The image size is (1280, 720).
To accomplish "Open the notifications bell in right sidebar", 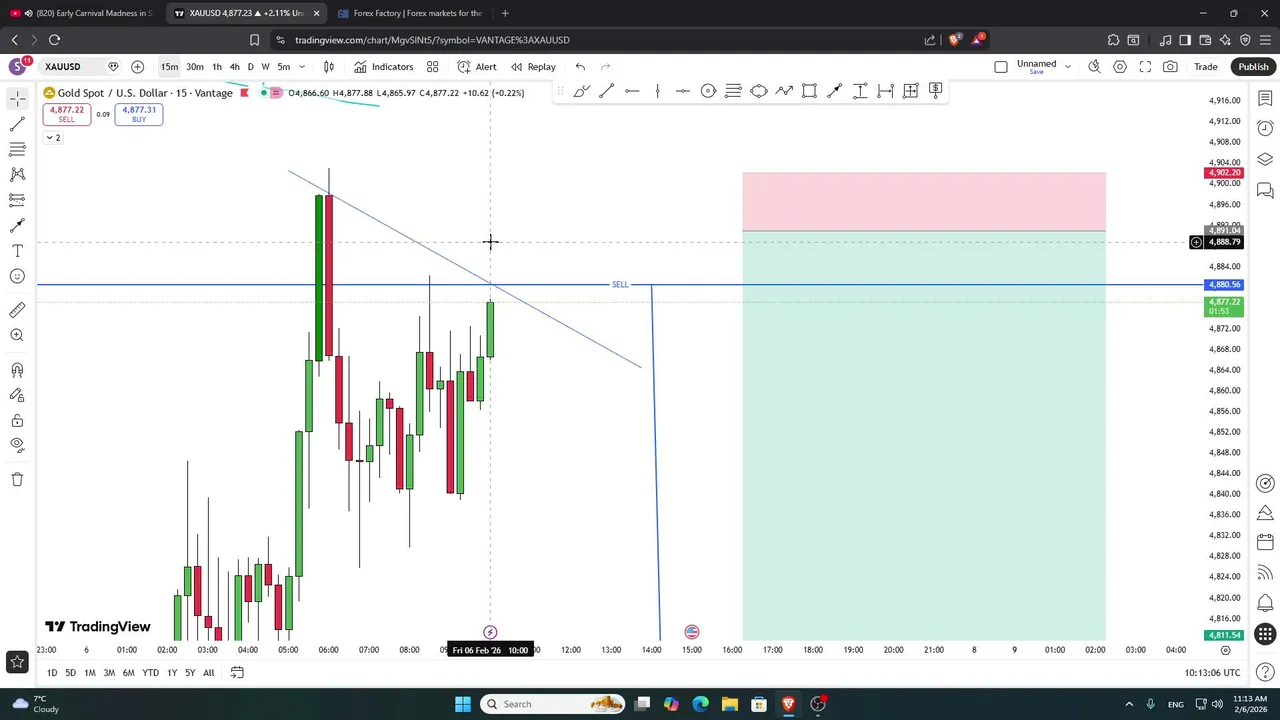I will pos(1265,604).
